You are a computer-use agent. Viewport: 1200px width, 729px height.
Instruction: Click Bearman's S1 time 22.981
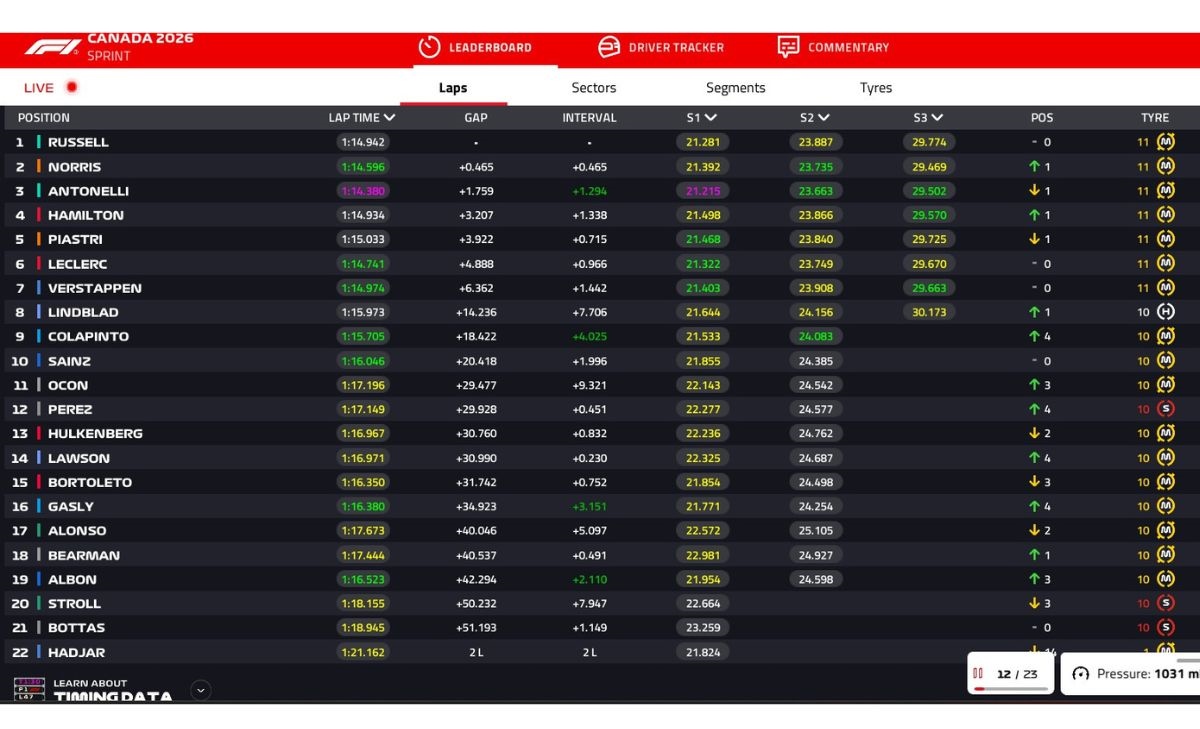click(x=703, y=555)
